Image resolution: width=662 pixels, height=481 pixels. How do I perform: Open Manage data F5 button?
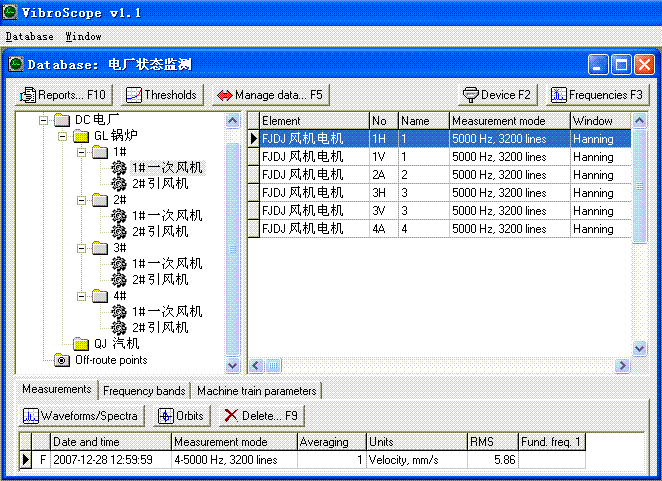(x=270, y=95)
